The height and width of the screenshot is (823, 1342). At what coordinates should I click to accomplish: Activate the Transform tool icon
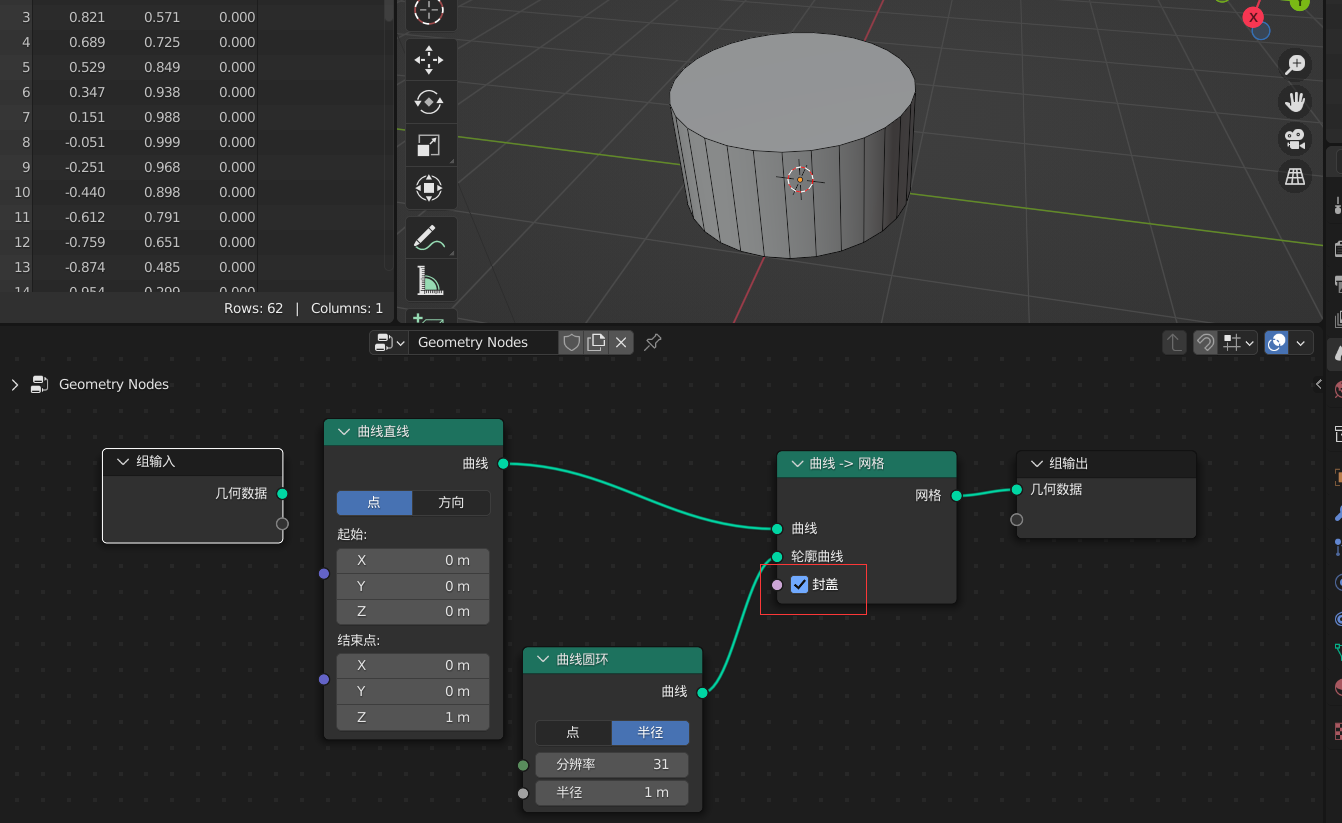429,188
